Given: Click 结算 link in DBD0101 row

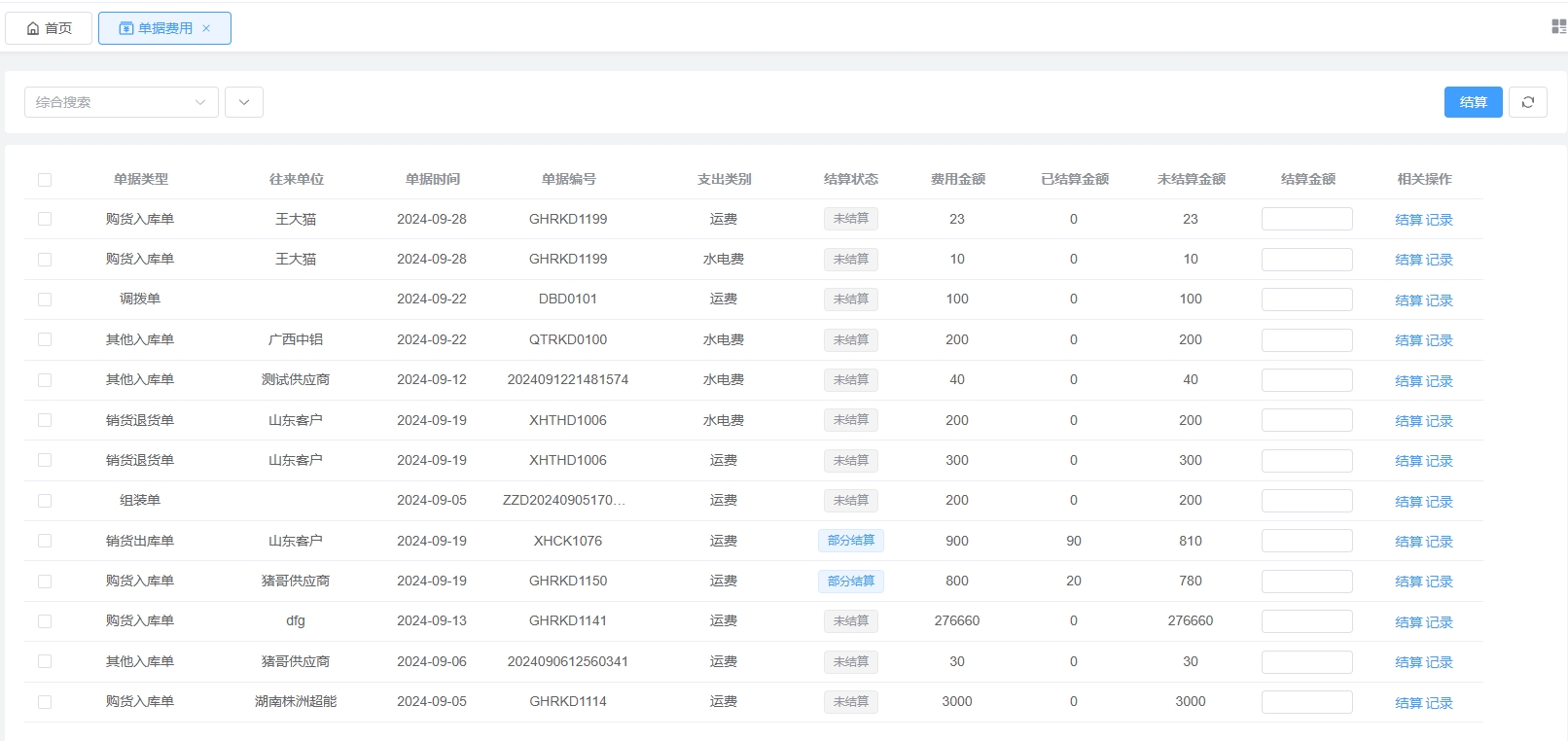Looking at the screenshot, I should (1408, 300).
